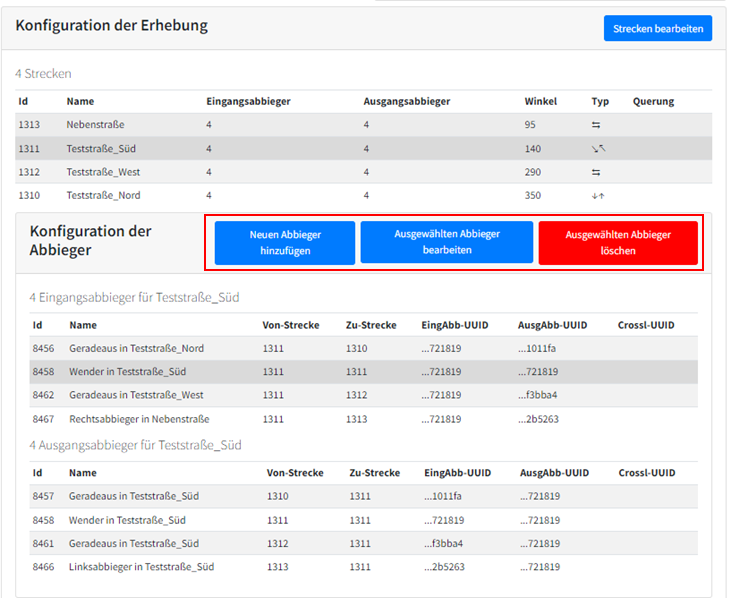This screenshot has width=740, height=598.
Task: Click the Konfiguration der Erhebung heading
Action: click(x=111, y=25)
